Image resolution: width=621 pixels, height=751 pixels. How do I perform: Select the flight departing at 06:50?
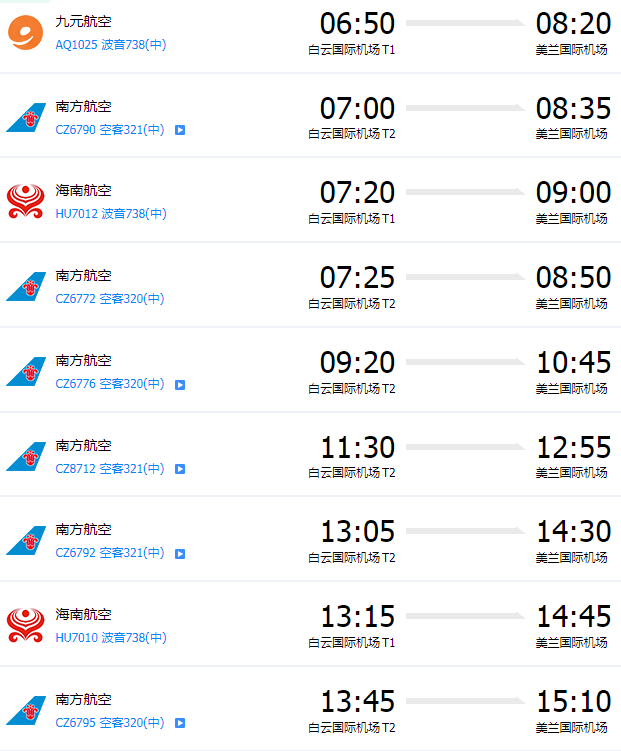point(310,36)
